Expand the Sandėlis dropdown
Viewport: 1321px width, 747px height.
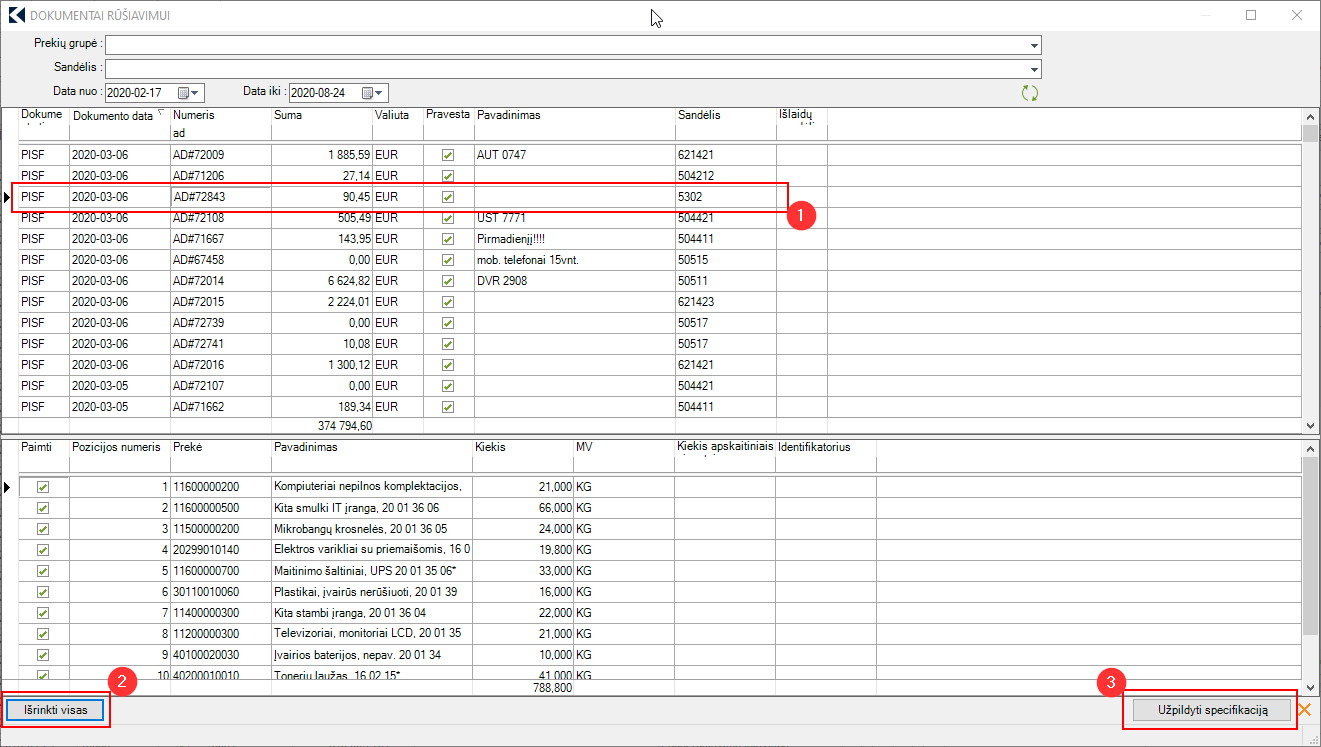[1034, 69]
